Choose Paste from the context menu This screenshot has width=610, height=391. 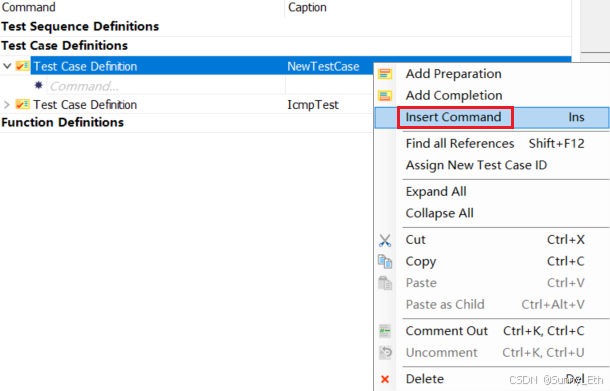[x=492, y=283]
